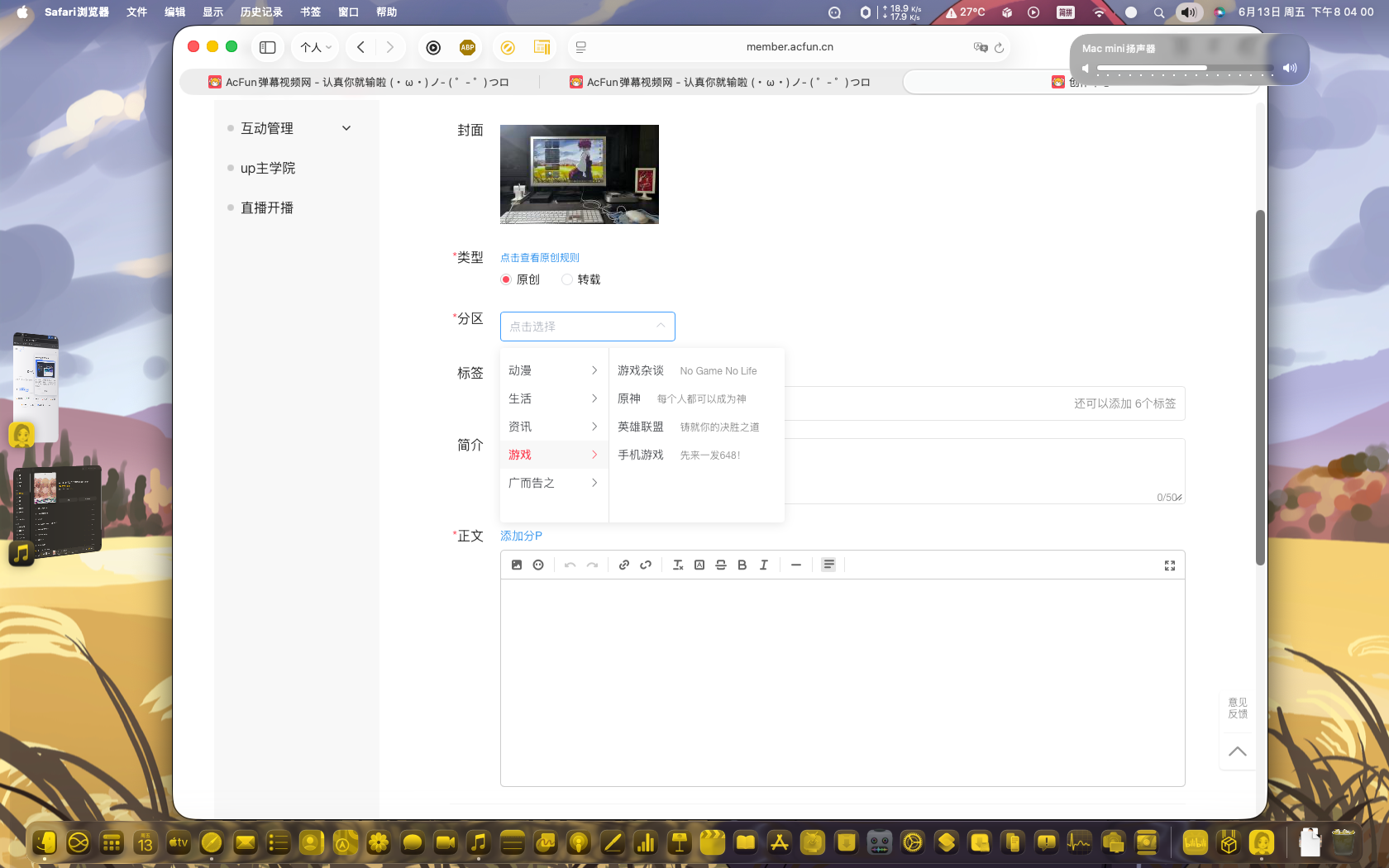Open the yellow note extension icon
1389x868 pixels.
(542, 47)
